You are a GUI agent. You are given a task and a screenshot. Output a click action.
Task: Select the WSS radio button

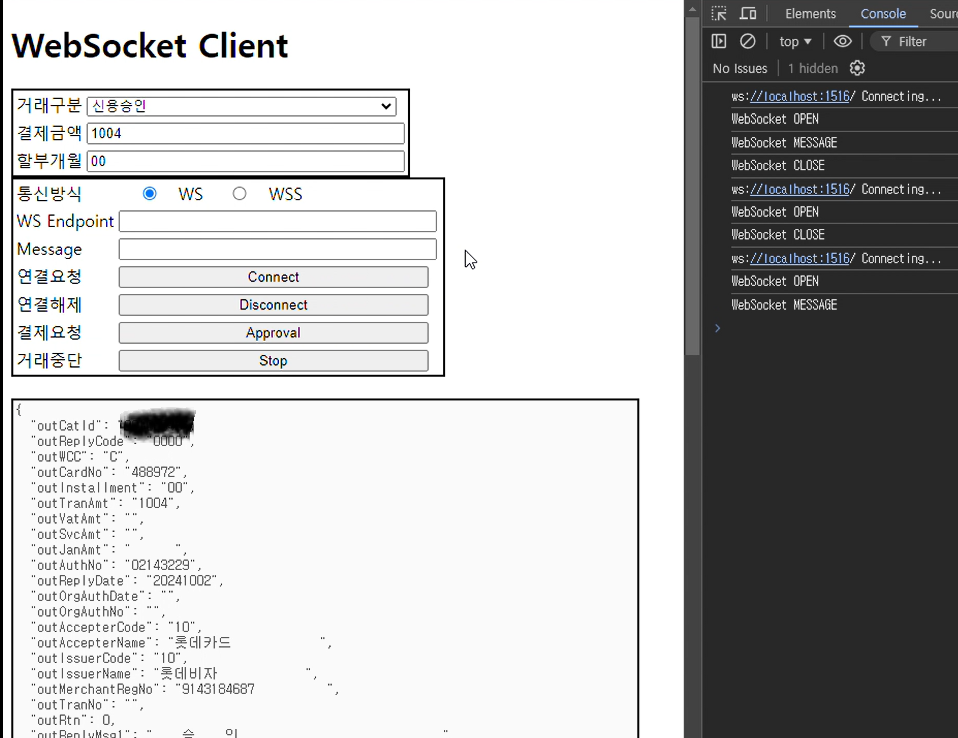239,194
